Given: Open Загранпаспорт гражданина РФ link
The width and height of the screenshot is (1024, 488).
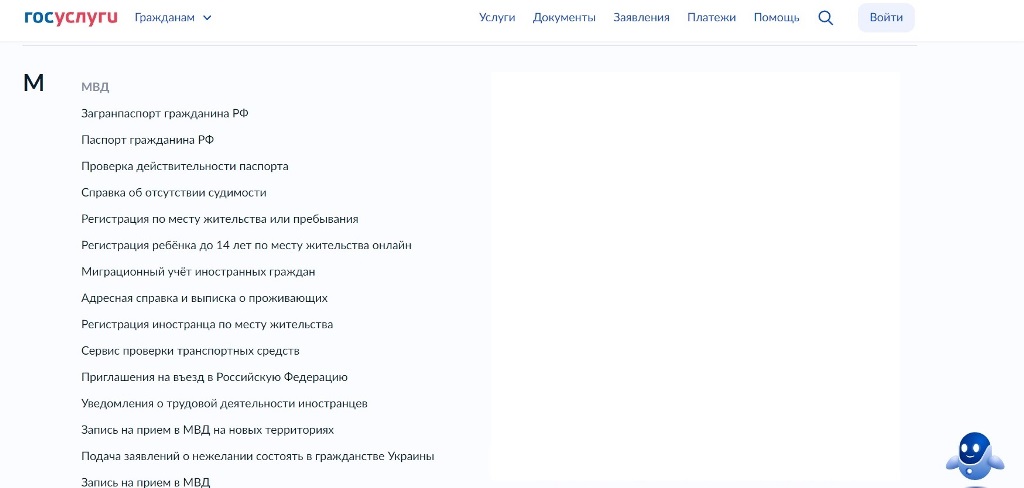Looking at the screenshot, I should [165, 114].
